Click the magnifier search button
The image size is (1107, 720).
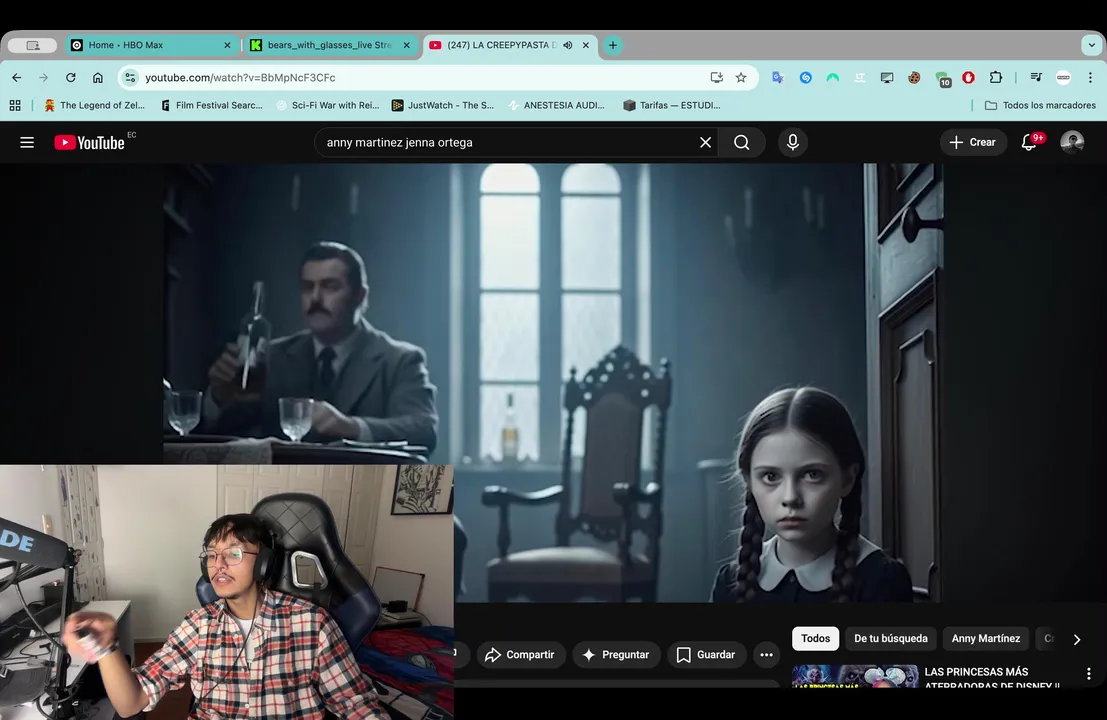tap(741, 143)
